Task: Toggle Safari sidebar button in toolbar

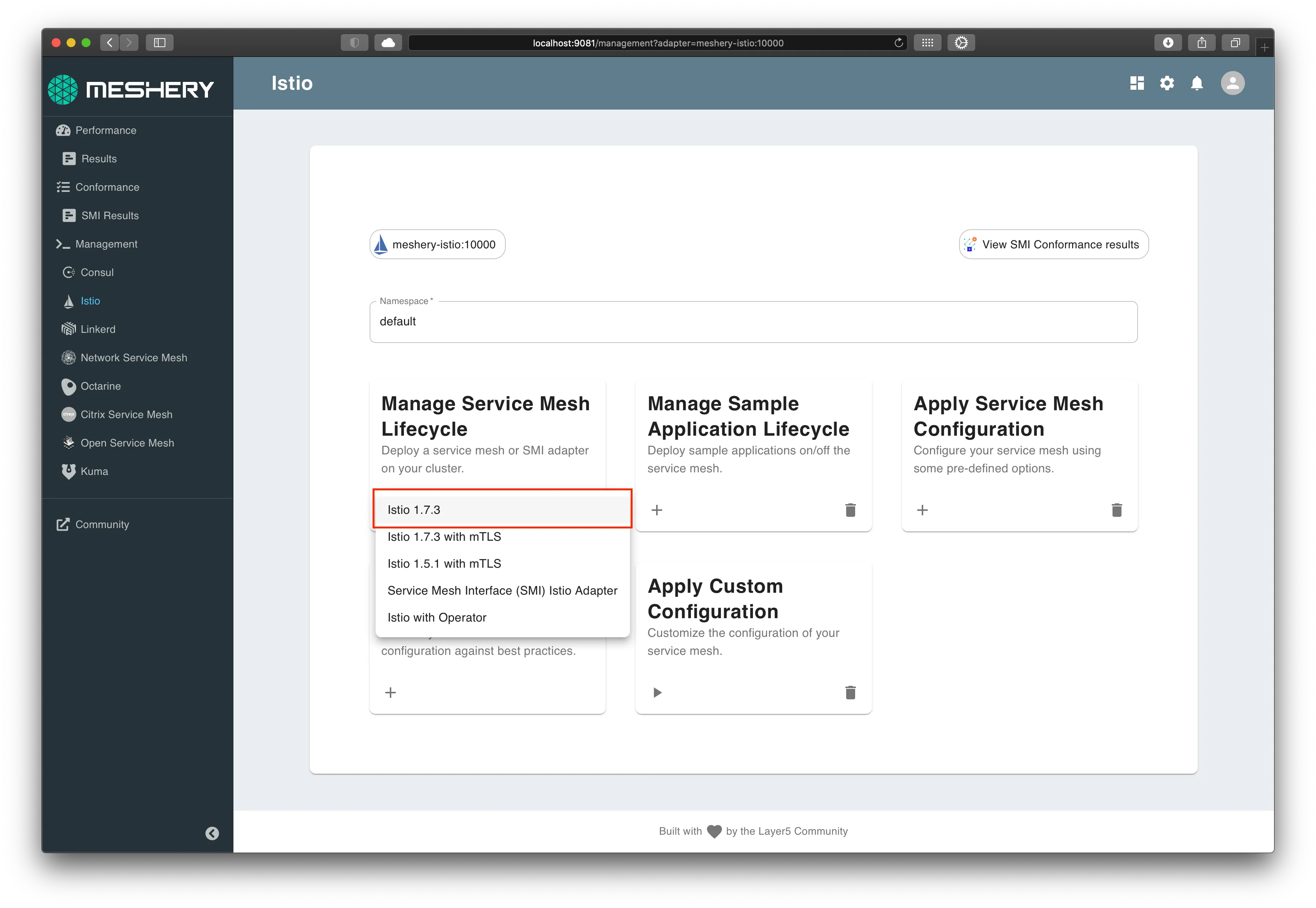Action: [x=159, y=43]
